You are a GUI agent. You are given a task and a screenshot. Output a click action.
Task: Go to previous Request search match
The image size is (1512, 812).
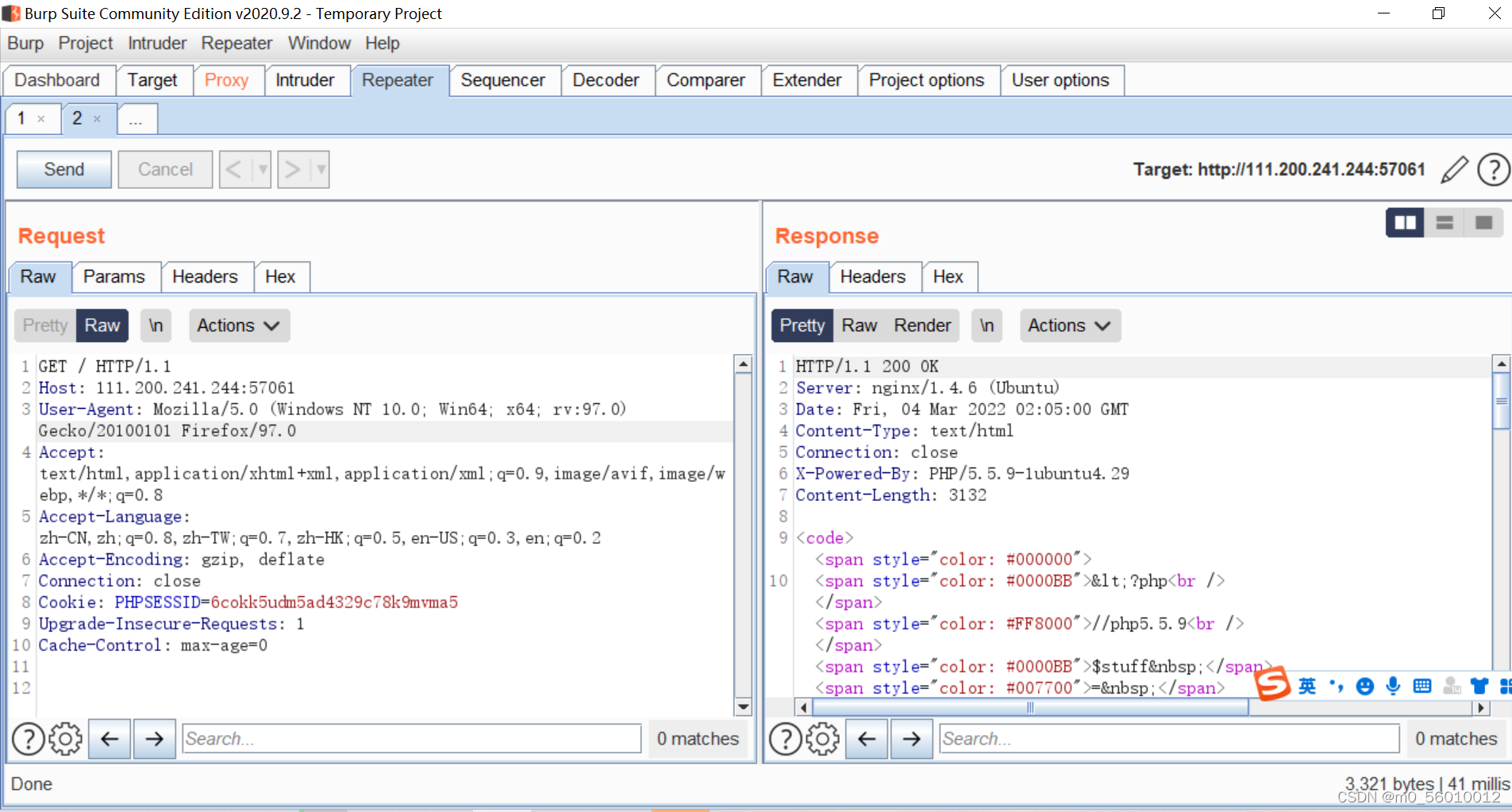[x=110, y=739]
